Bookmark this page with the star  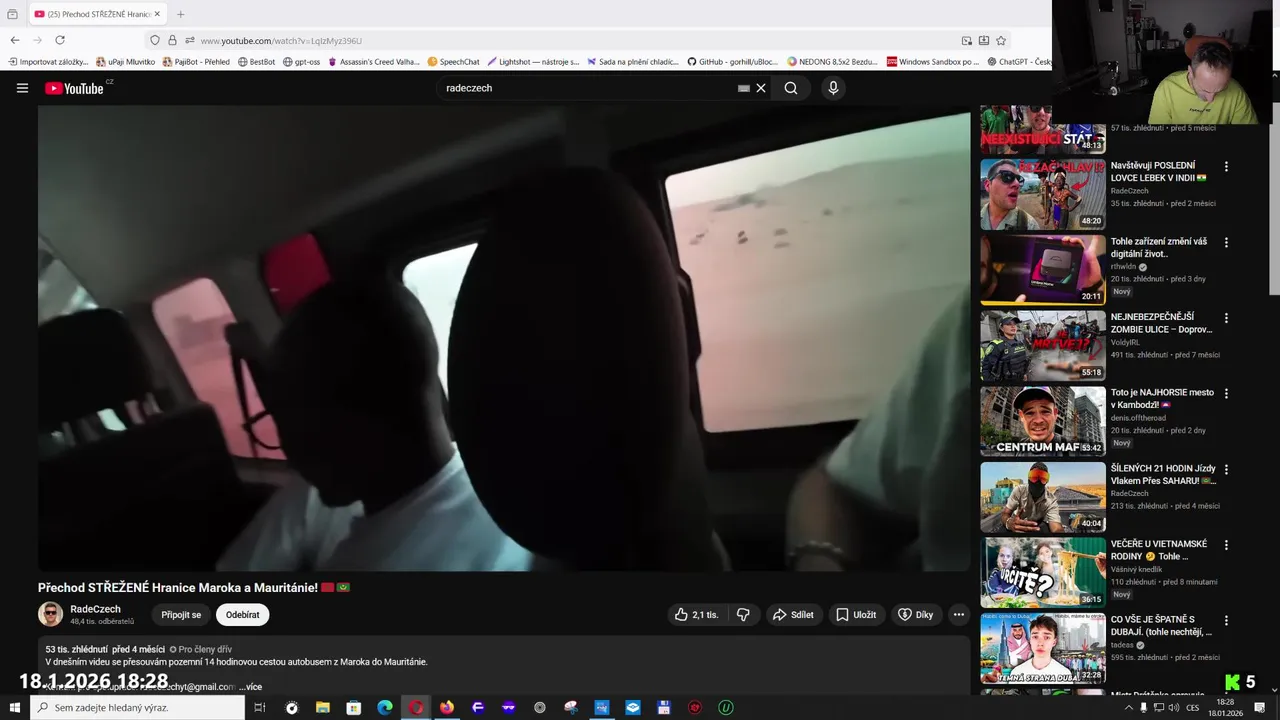1001,40
